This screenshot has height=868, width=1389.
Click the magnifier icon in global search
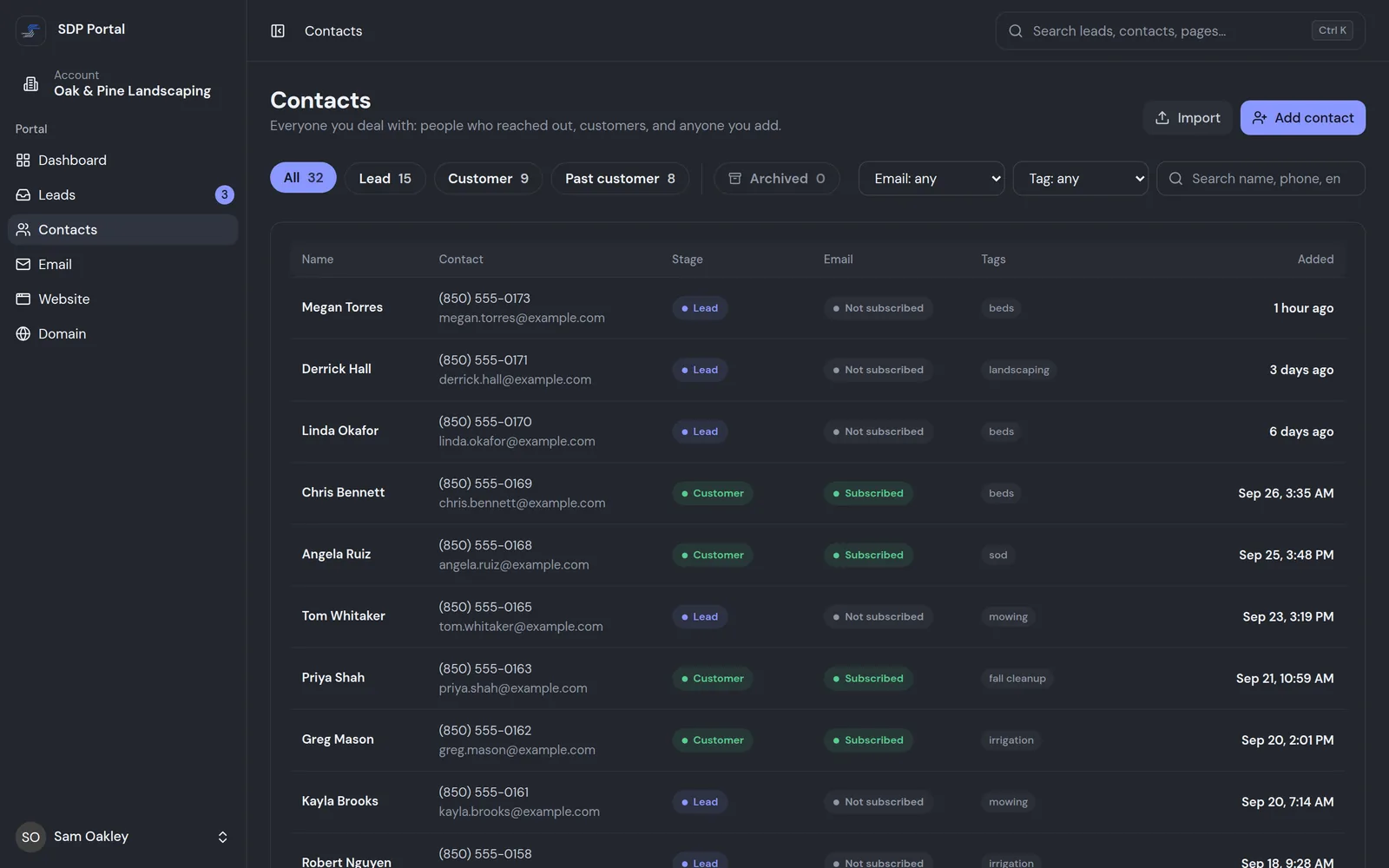tap(1016, 31)
